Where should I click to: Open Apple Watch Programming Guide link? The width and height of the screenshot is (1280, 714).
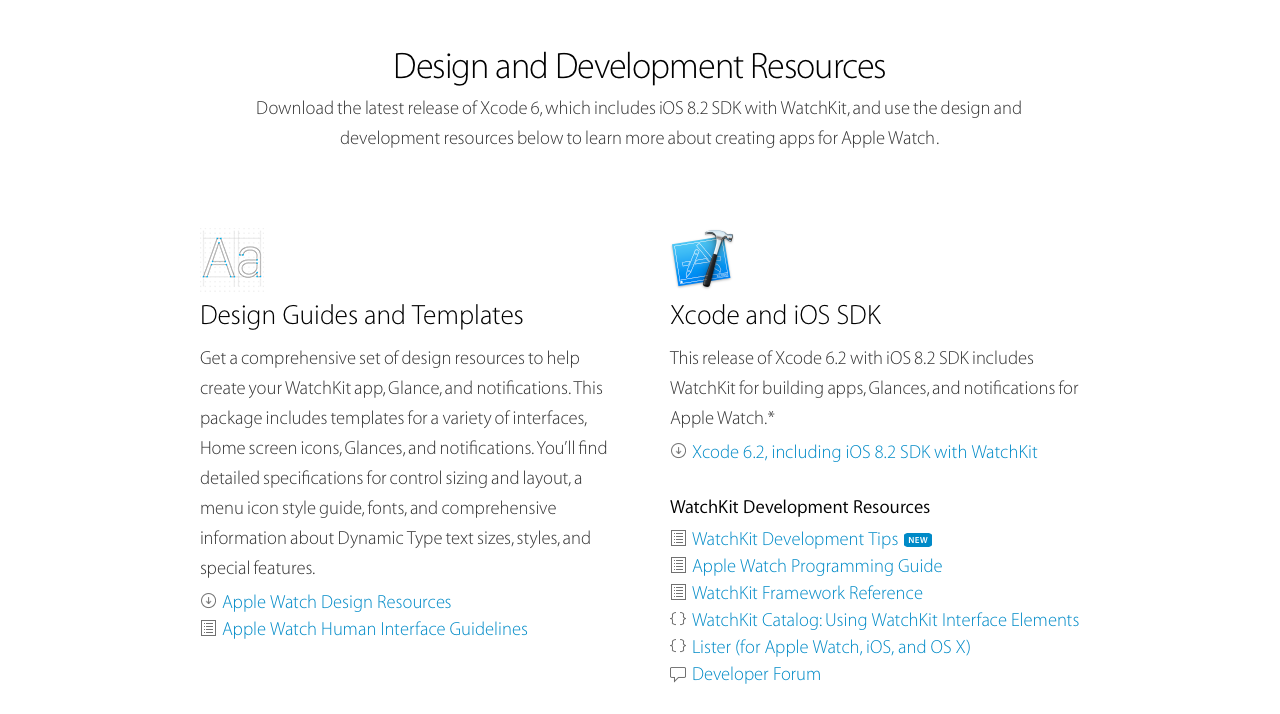[817, 566]
